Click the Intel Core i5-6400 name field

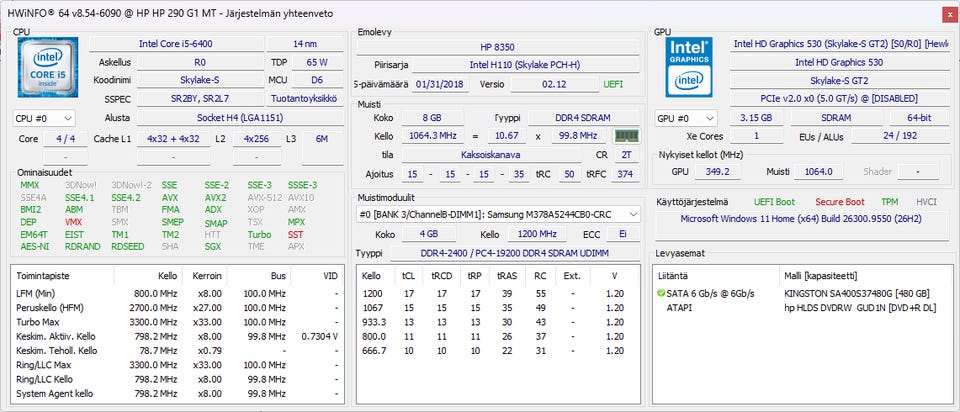tap(176, 44)
